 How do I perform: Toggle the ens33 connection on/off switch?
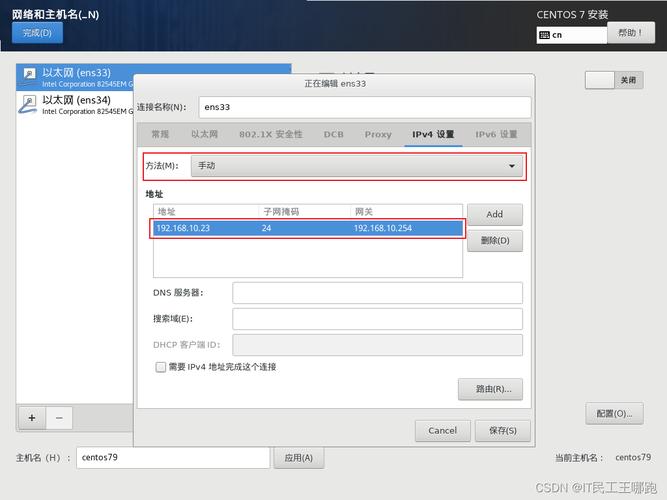tap(614, 80)
